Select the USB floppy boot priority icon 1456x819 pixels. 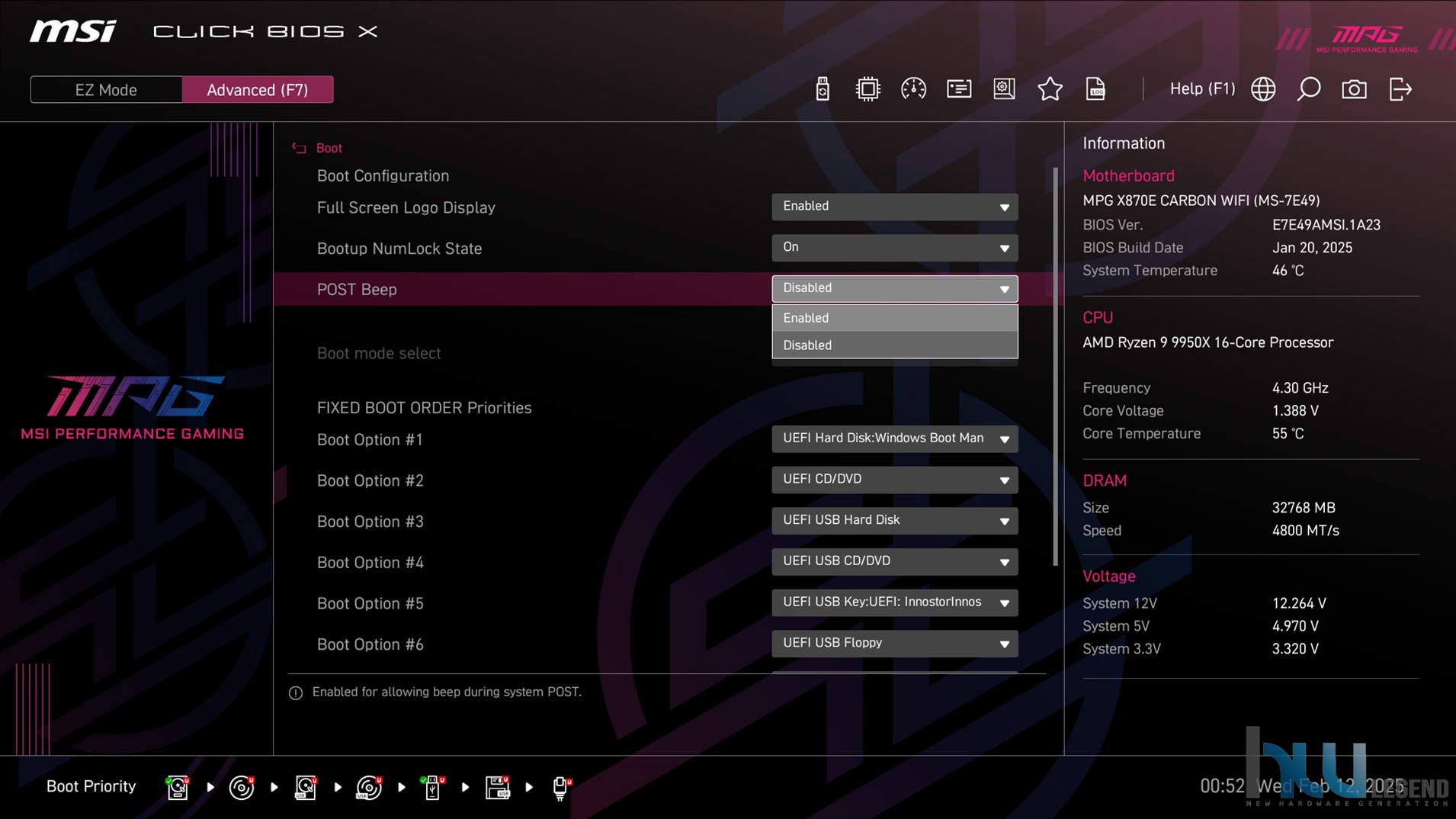pyautogui.click(x=497, y=787)
